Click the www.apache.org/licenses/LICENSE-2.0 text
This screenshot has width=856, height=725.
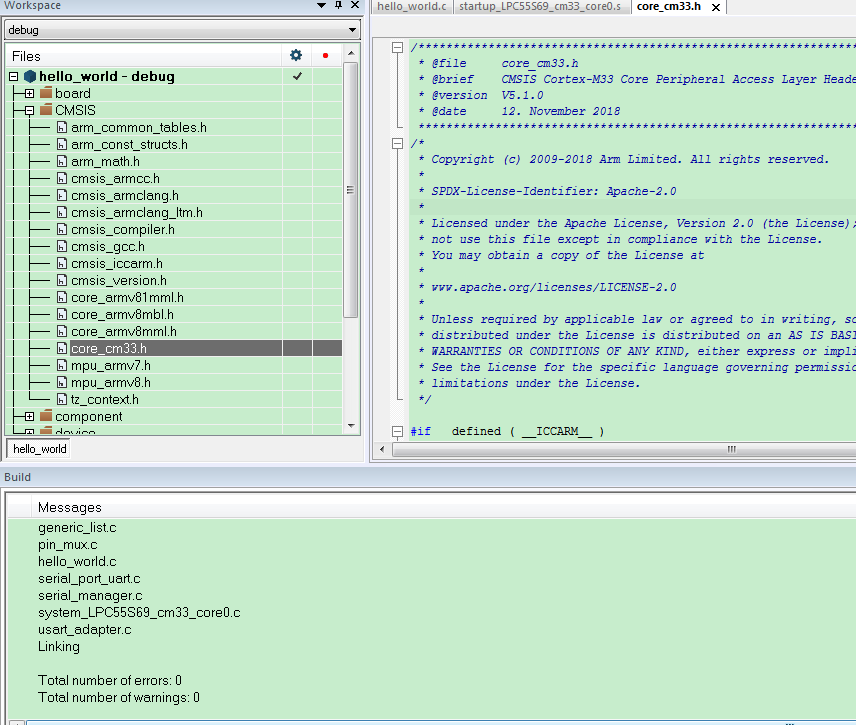tap(554, 287)
